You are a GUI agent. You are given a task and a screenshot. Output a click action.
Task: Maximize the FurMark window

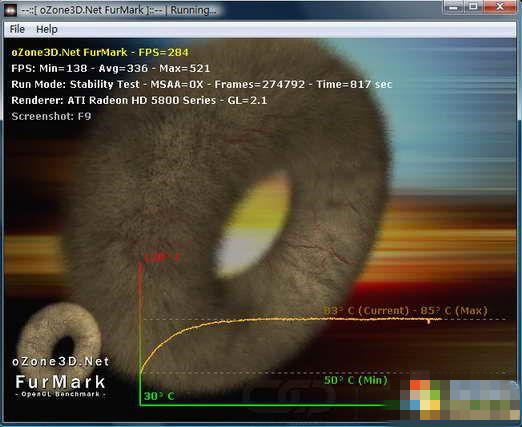(x=473, y=7)
